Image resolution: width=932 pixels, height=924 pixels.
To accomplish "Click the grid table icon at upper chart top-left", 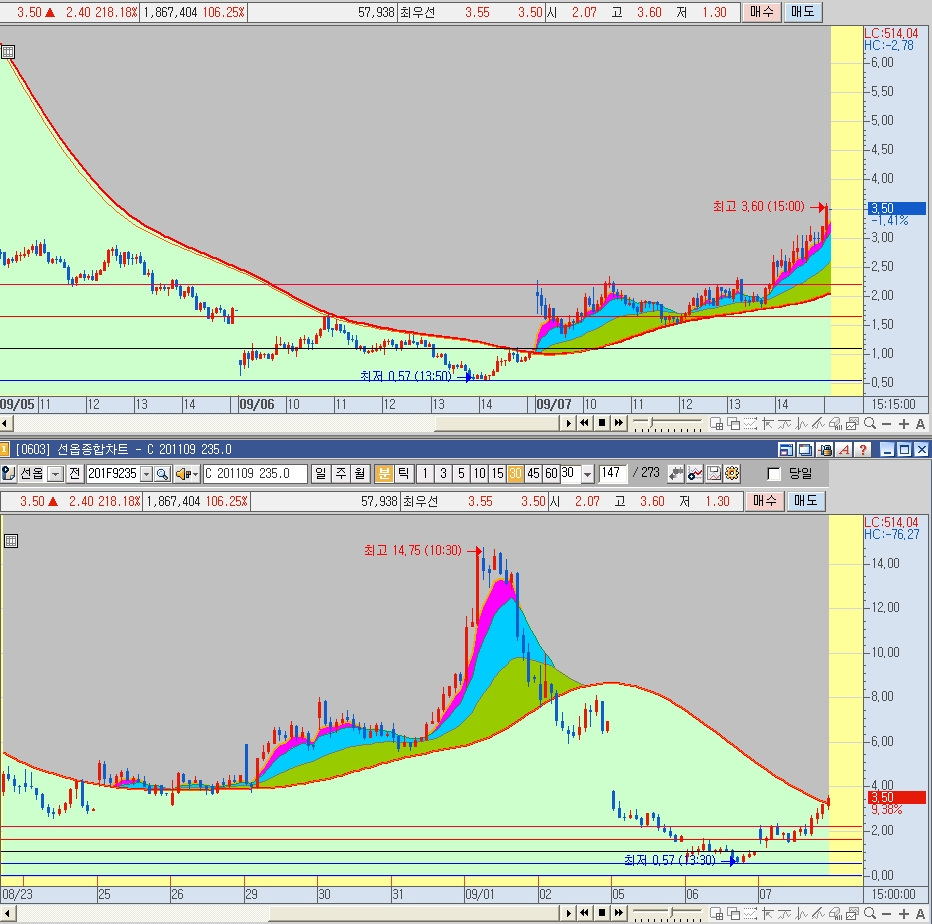I will click(x=8, y=52).
